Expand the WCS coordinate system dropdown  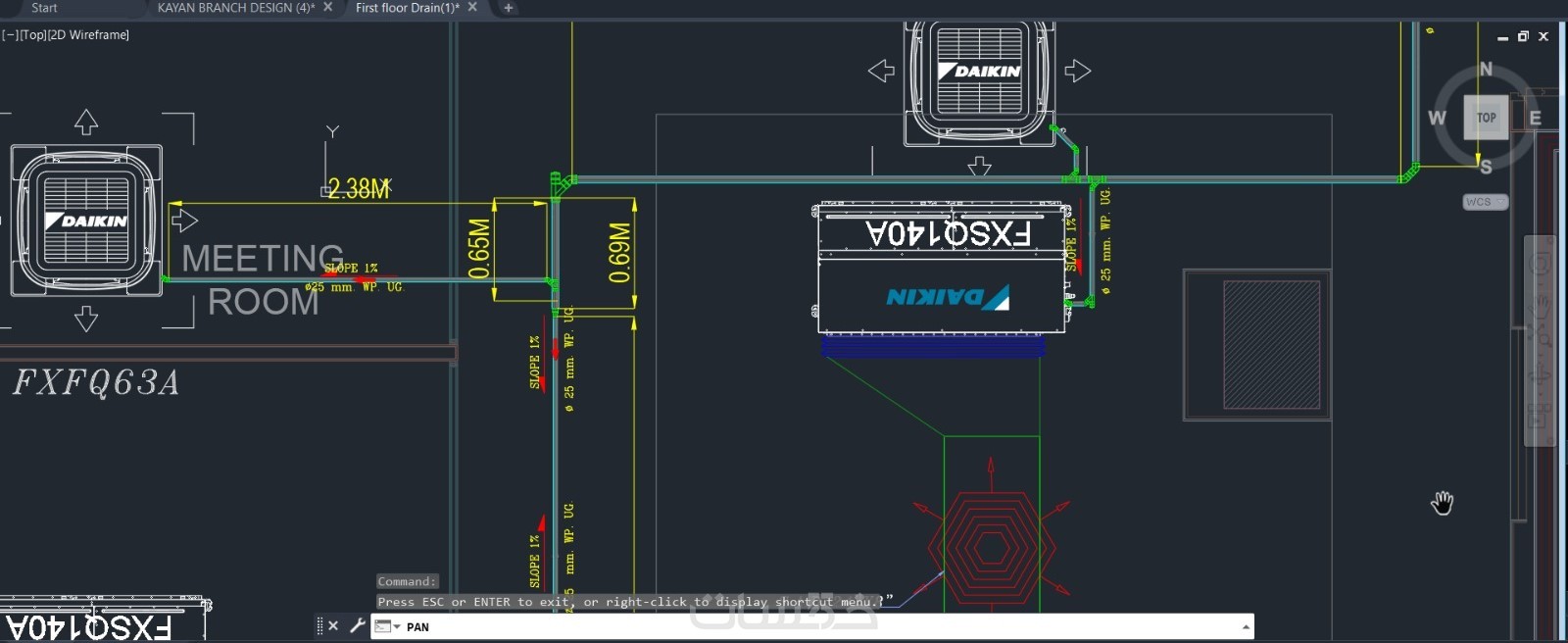(x=1486, y=202)
